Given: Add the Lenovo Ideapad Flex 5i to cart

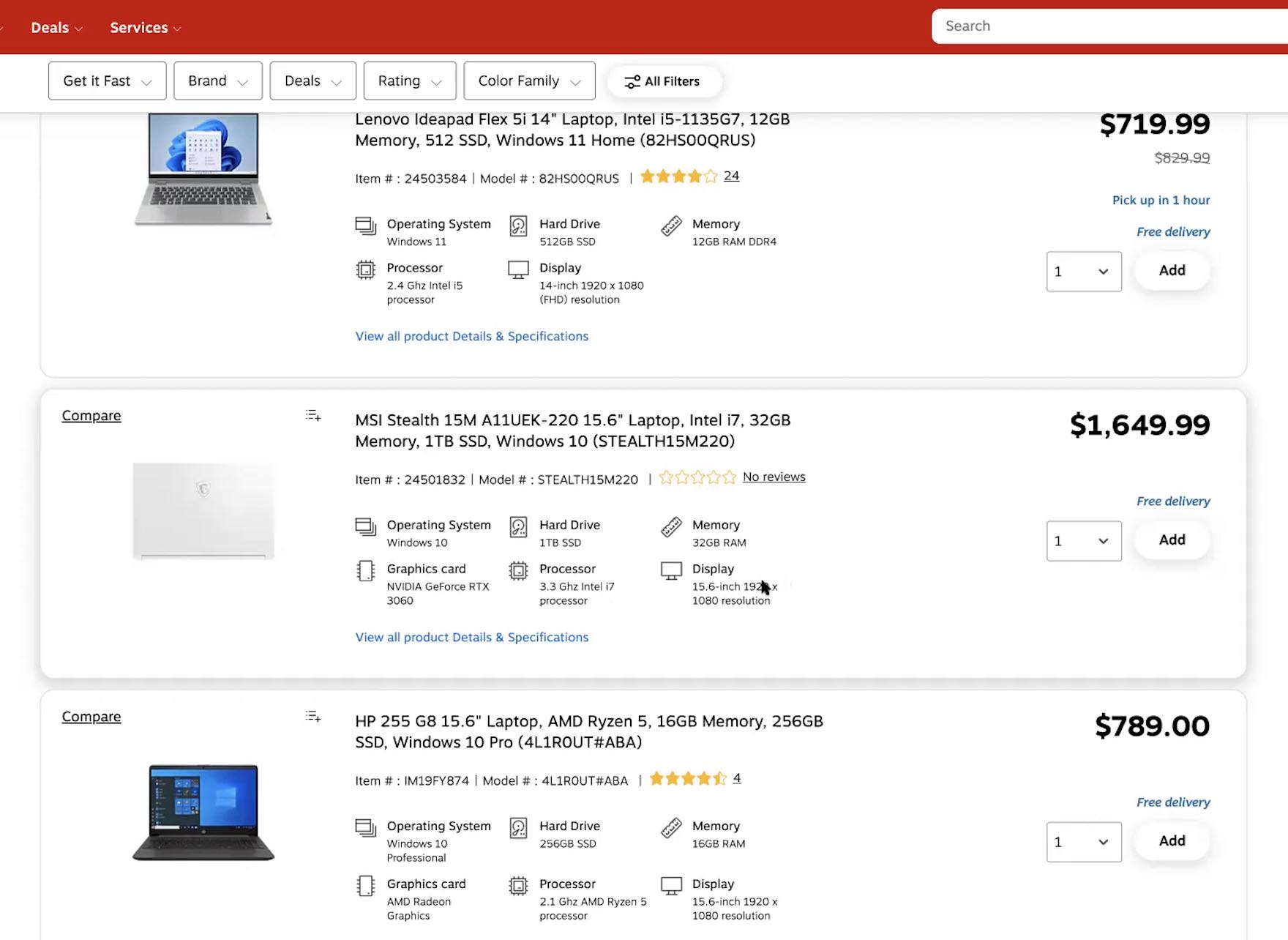Looking at the screenshot, I should pos(1172,271).
